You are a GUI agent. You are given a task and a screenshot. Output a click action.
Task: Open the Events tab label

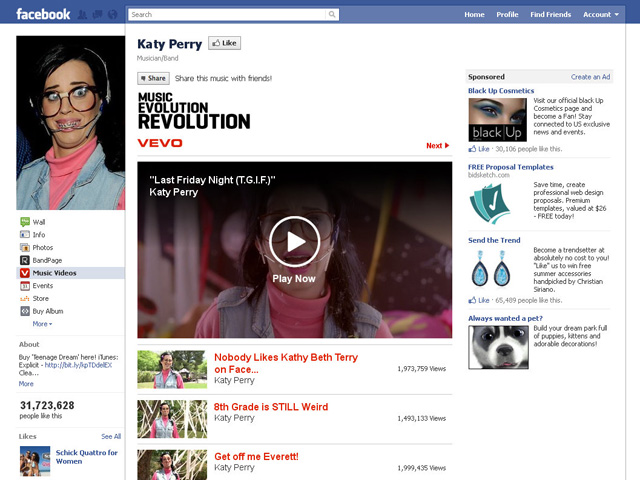click(43, 286)
